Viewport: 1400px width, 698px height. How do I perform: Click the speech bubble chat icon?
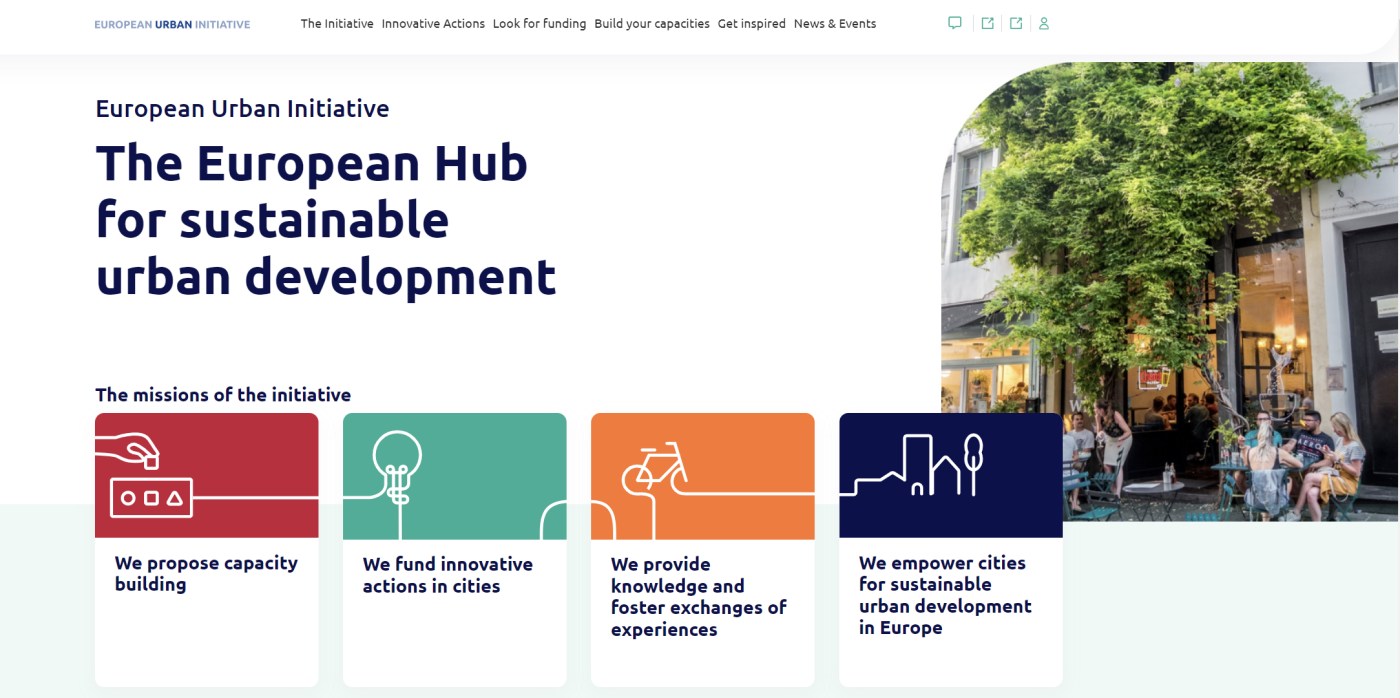pyautogui.click(x=955, y=23)
